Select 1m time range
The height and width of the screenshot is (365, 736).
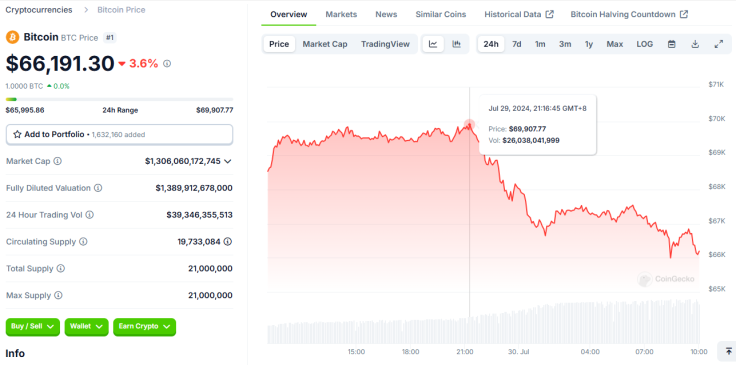coord(540,44)
